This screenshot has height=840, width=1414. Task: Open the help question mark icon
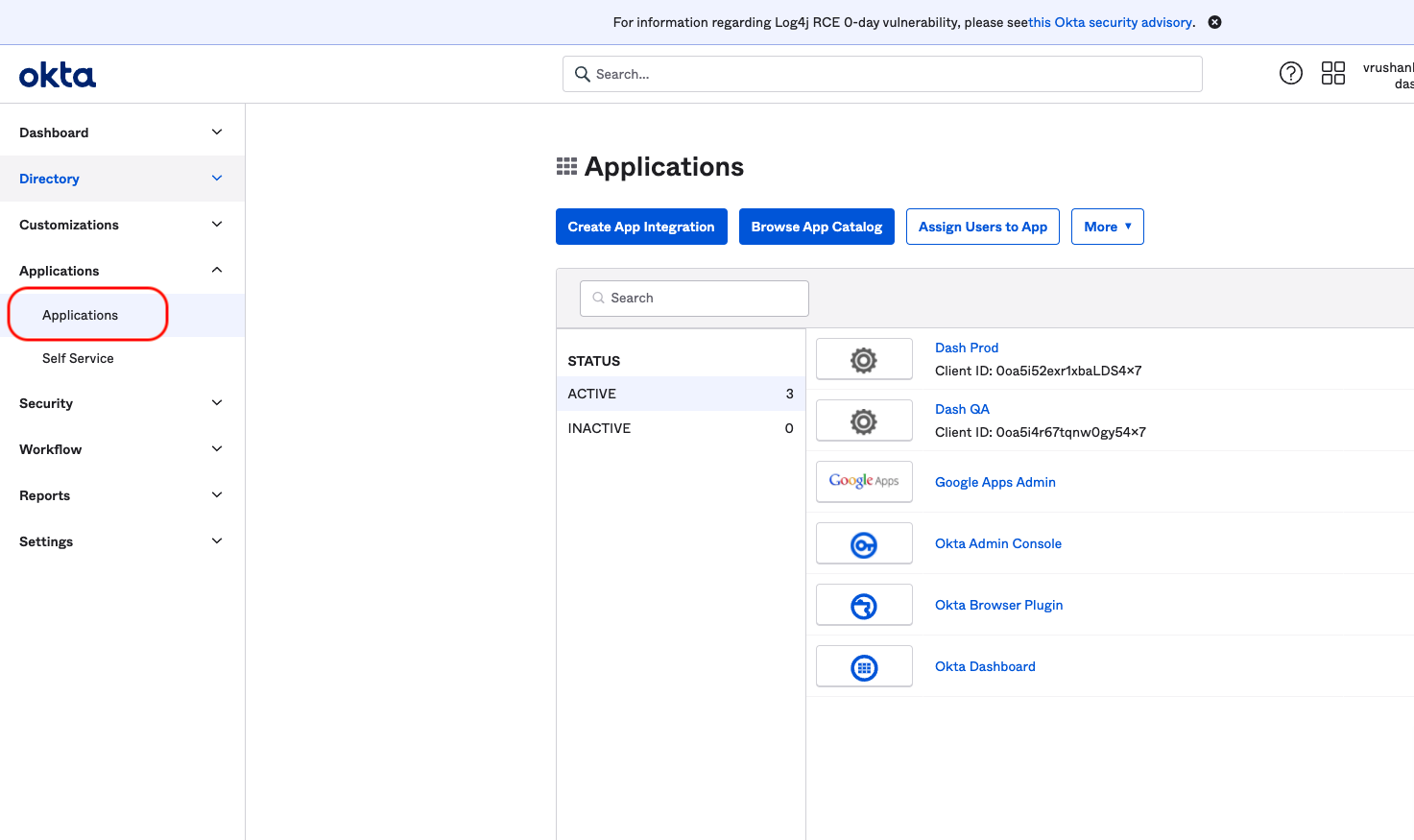1290,73
